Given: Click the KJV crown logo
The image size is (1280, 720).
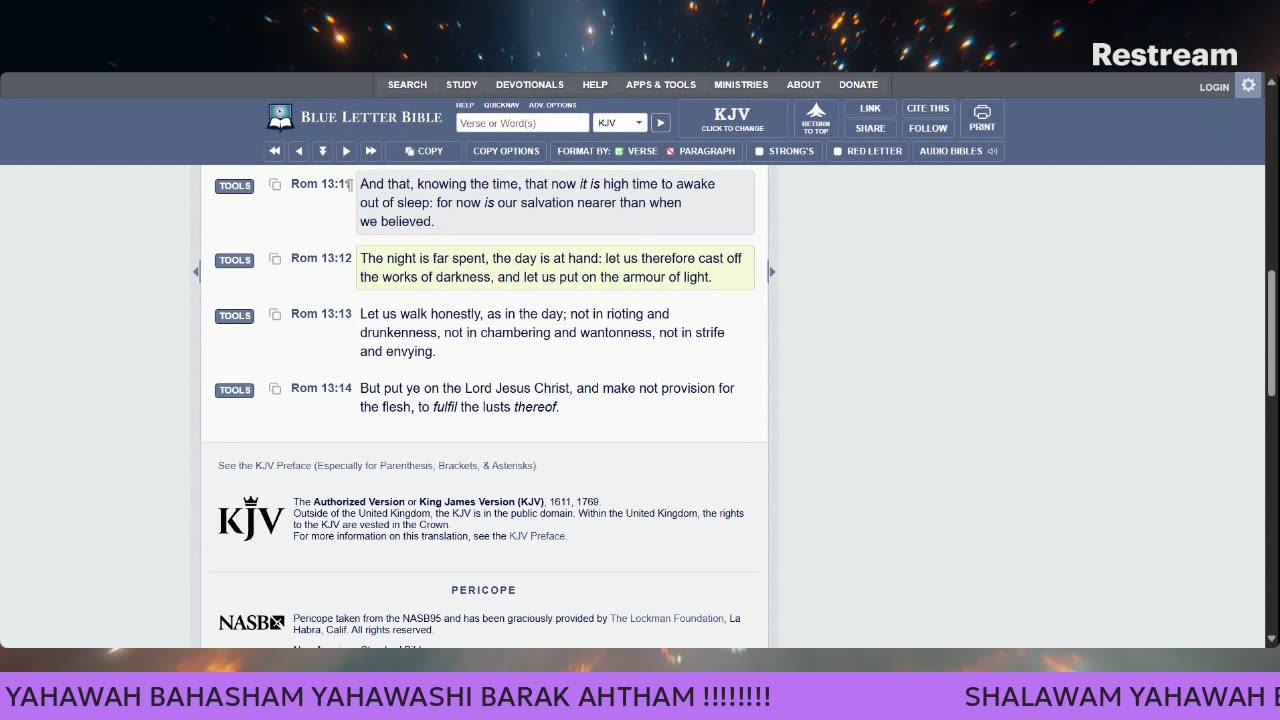Looking at the screenshot, I should (x=251, y=518).
